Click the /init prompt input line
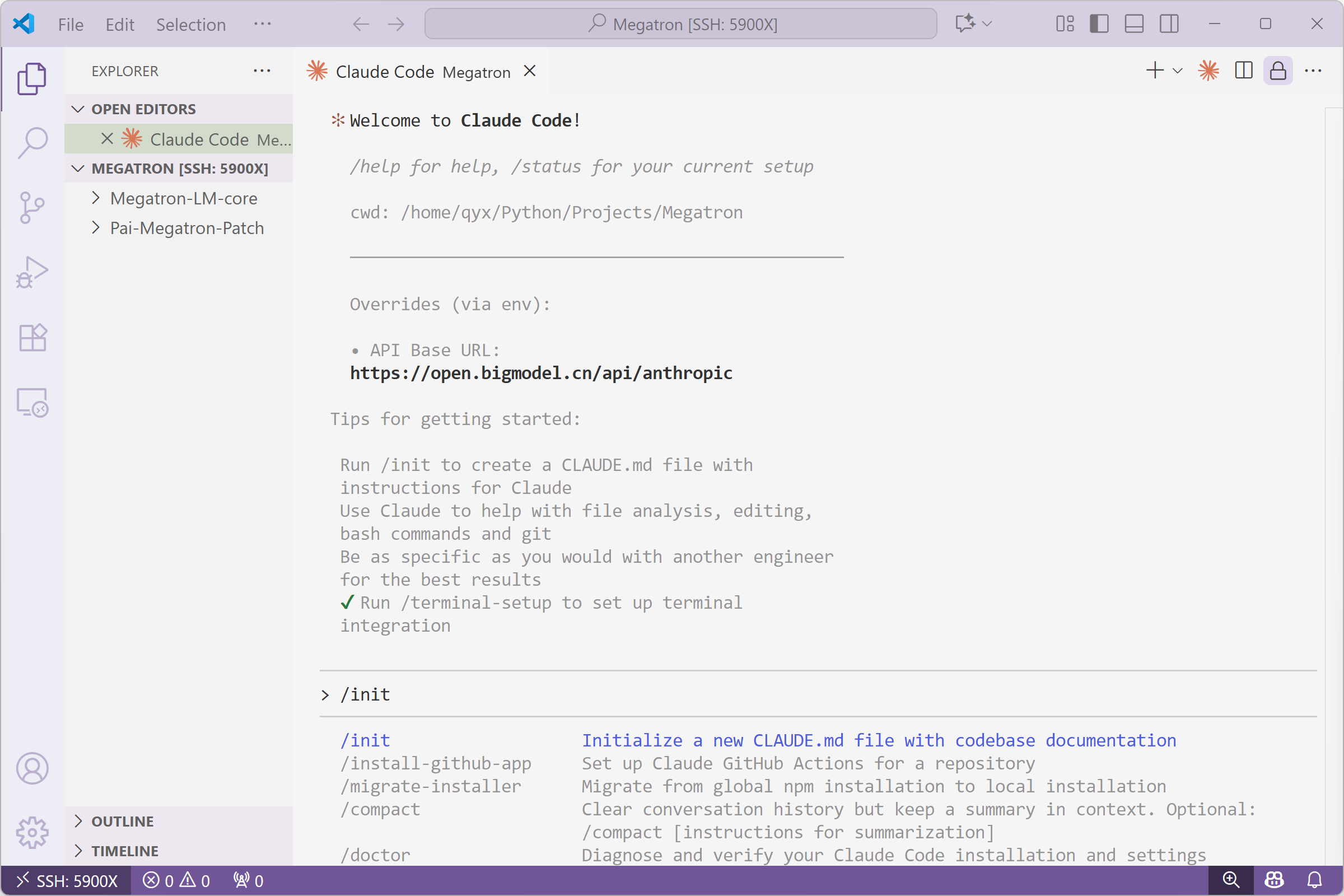 point(818,694)
